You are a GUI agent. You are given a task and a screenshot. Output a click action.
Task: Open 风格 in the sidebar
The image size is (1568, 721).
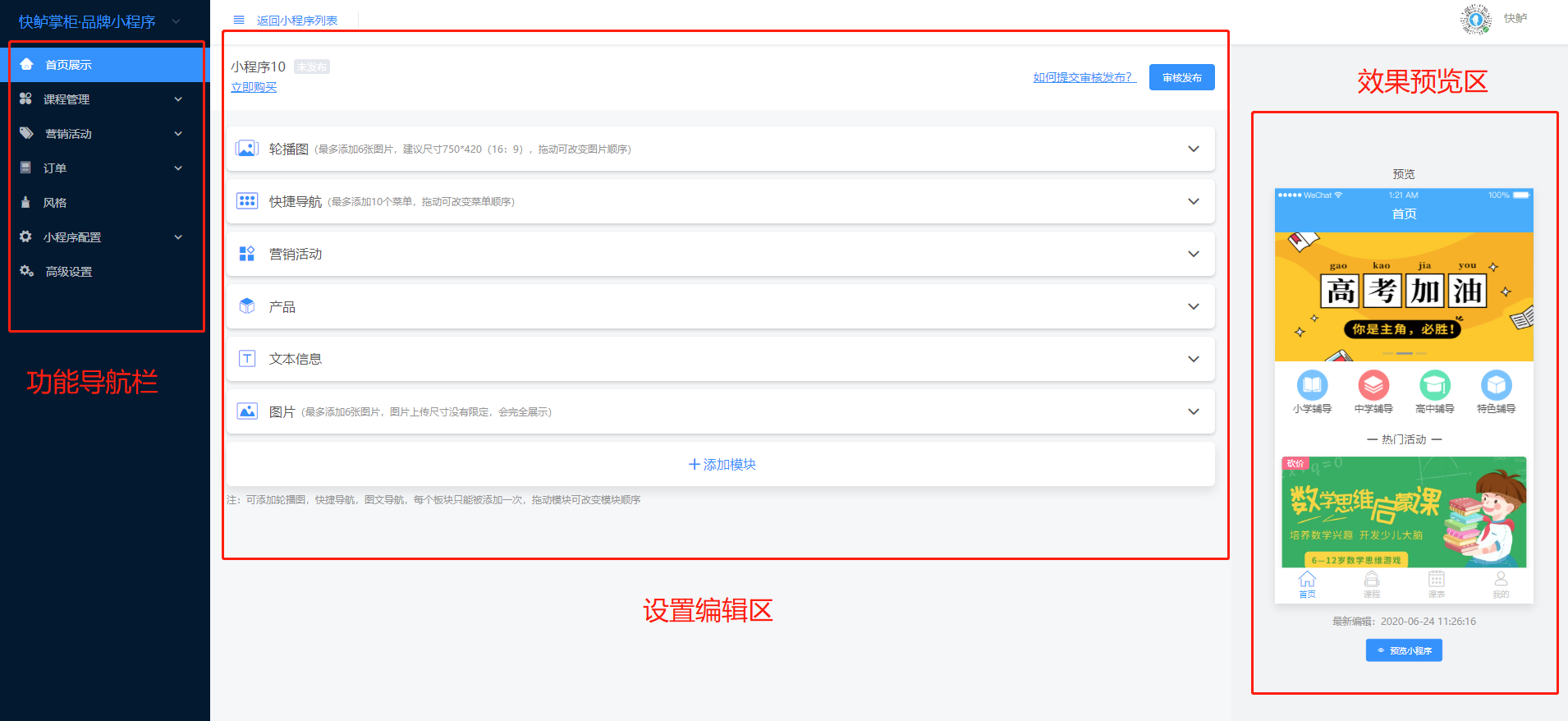pos(55,203)
